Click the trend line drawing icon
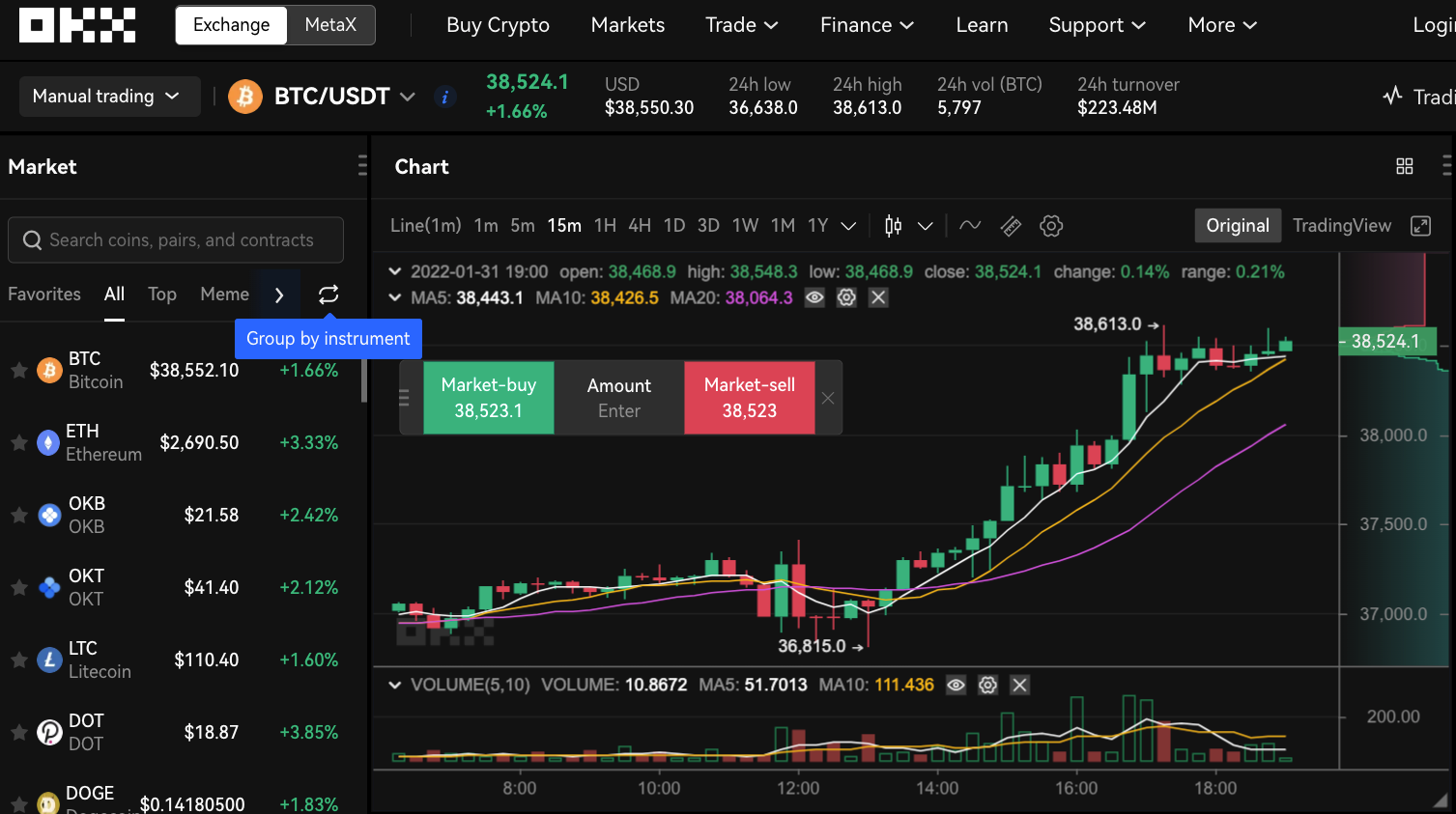Screen dimensions: 1456x814 pos(970,225)
